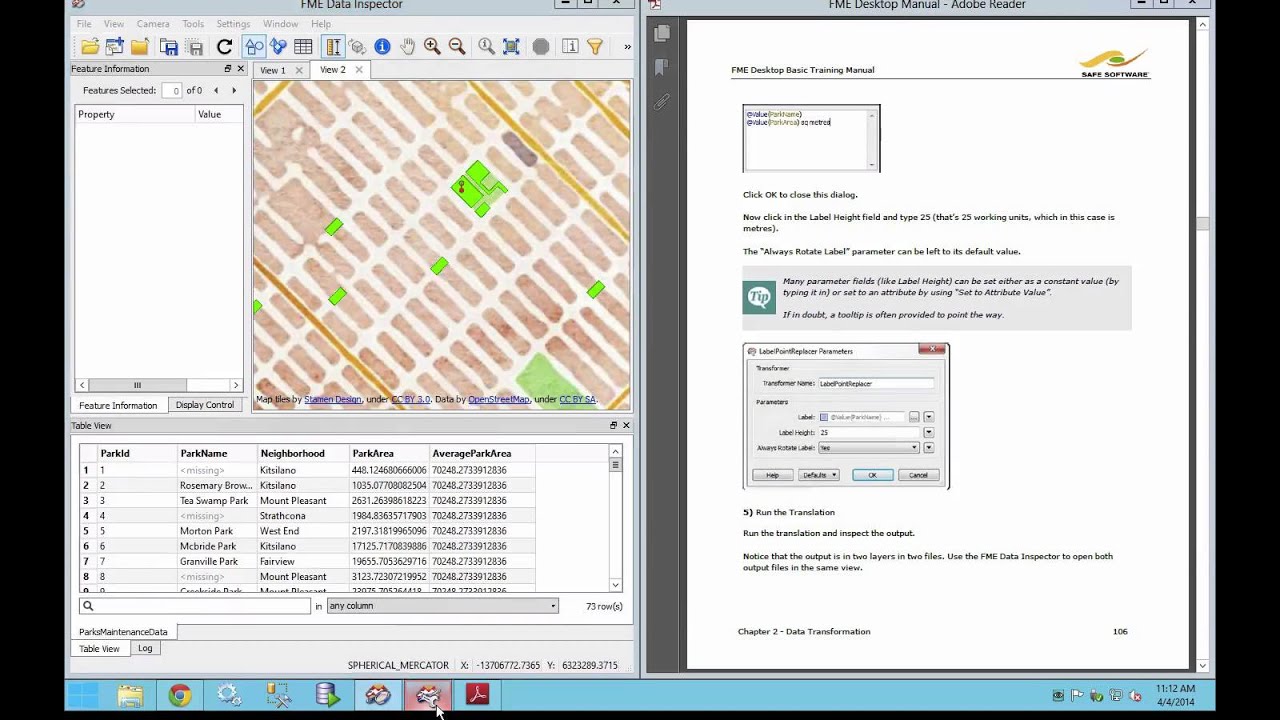Click the Property column header
1280x720 pixels.
click(136, 114)
